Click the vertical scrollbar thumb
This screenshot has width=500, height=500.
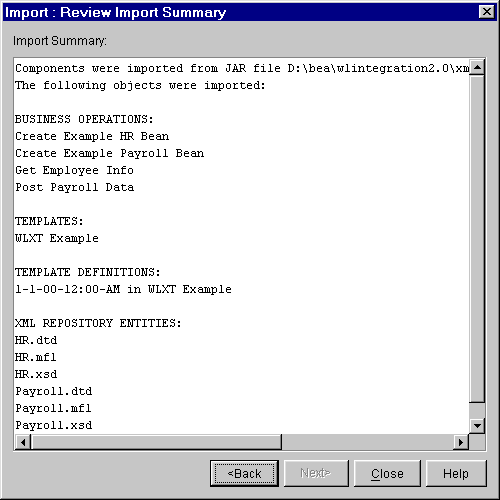click(x=477, y=239)
